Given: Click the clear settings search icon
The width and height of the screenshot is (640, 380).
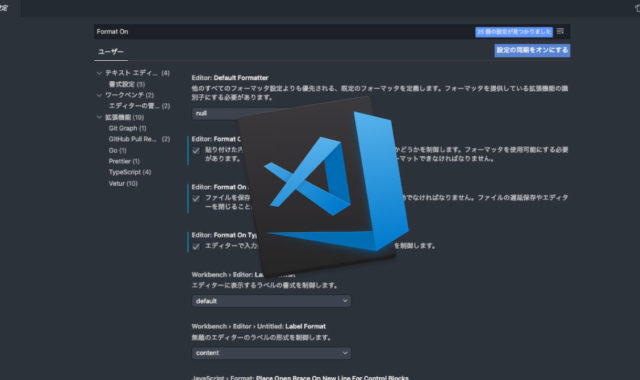Looking at the screenshot, I should coord(560,31).
